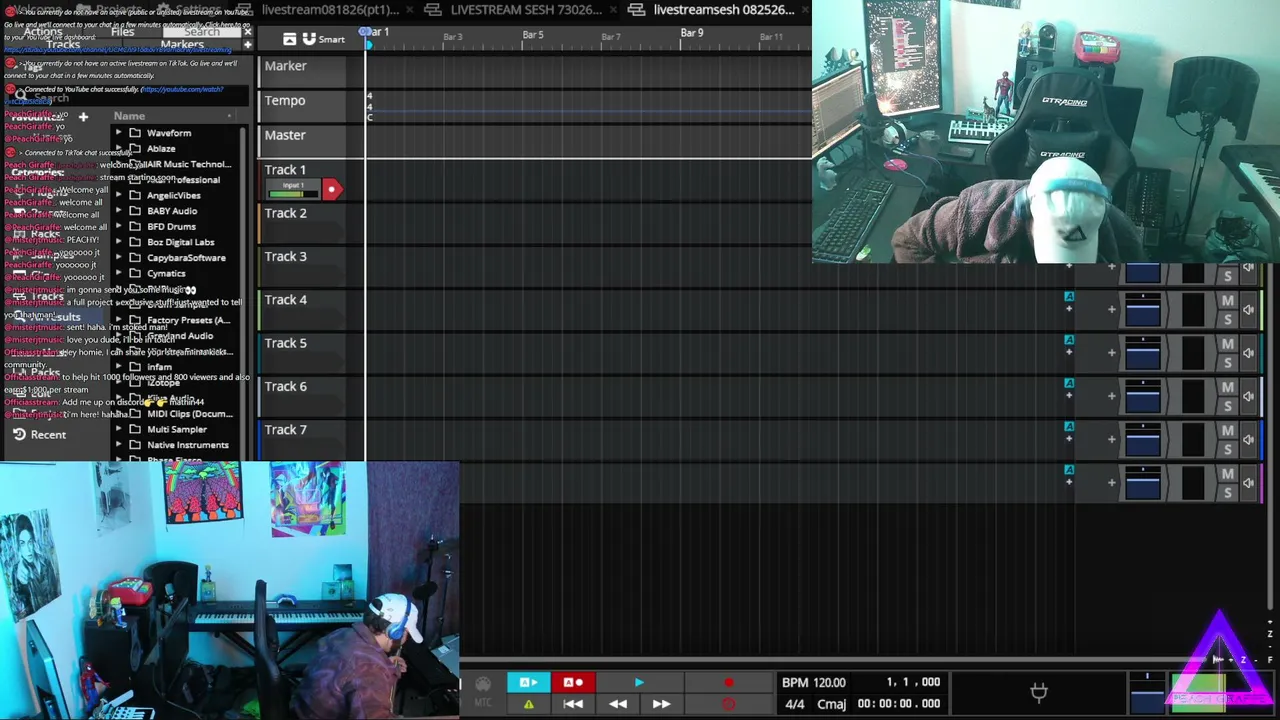
Task: Start playback with the transport play button
Action: click(639, 683)
